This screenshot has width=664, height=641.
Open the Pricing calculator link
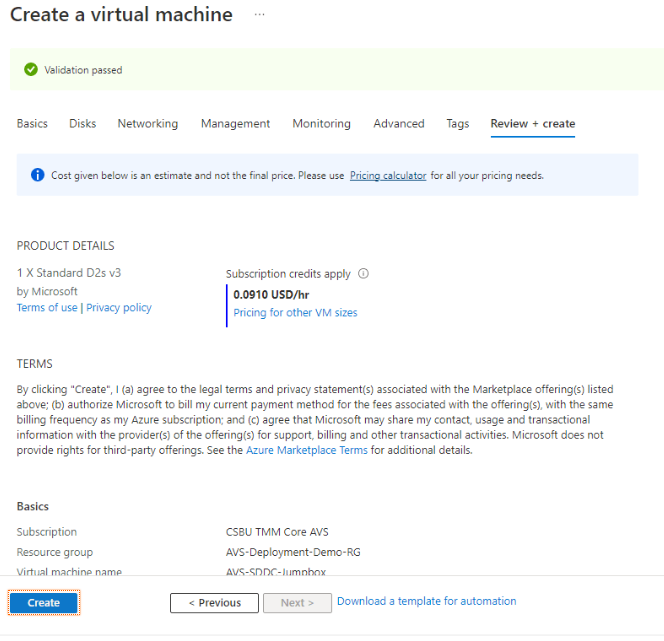pyautogui.click(x=388, y=176)
